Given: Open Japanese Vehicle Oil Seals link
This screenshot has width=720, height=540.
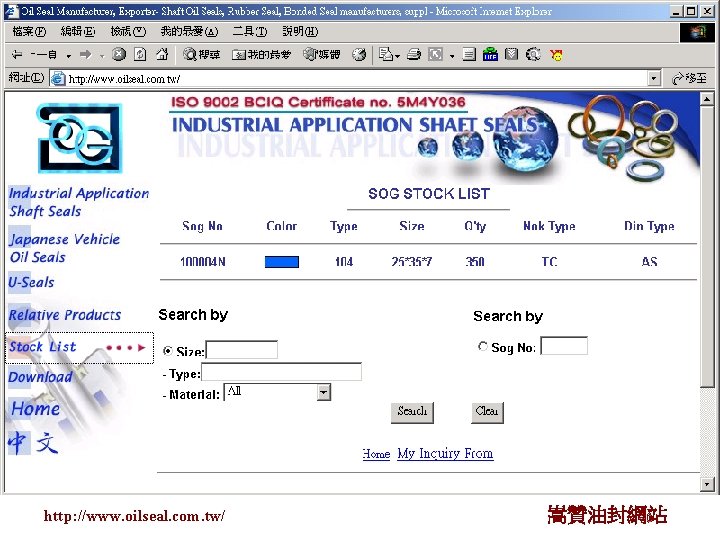Looking at the screenshot, I should tap(64, 248).
